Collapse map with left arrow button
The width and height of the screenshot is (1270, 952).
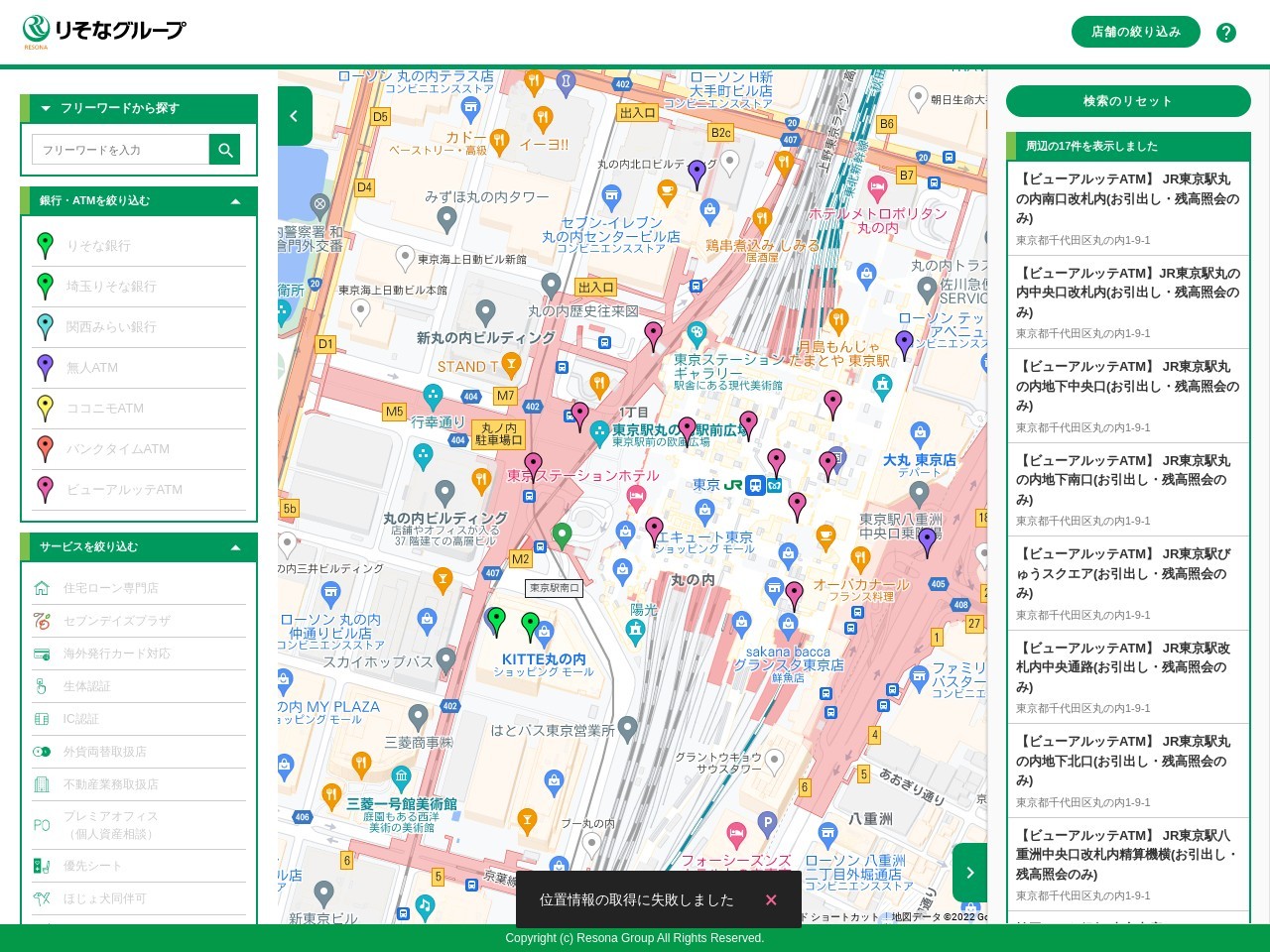point(295,116)
